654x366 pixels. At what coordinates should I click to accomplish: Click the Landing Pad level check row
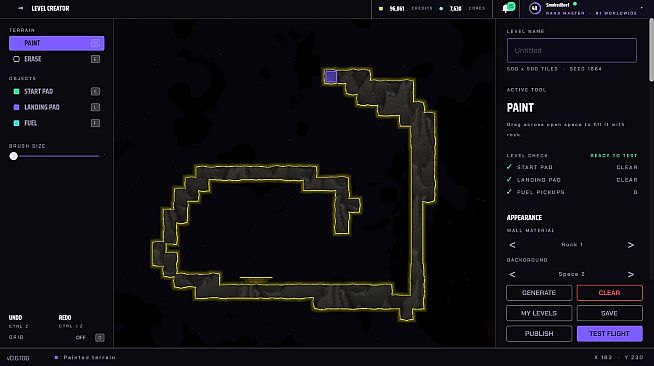pyautogui.click(x=572, y=180)
